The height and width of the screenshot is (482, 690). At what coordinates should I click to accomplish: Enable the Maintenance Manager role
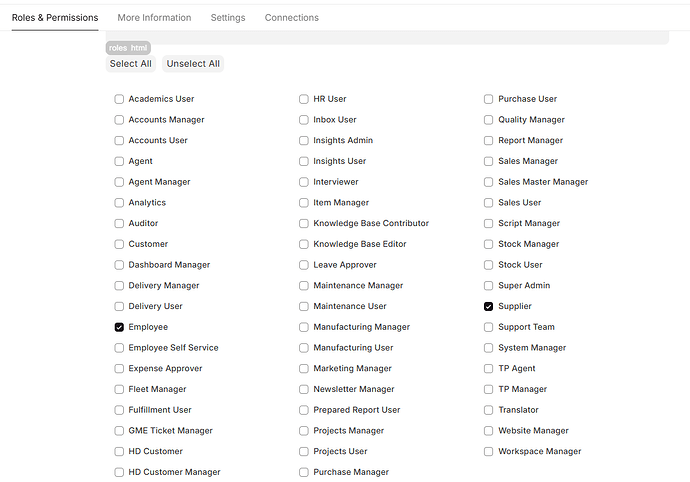coord(304,286)
